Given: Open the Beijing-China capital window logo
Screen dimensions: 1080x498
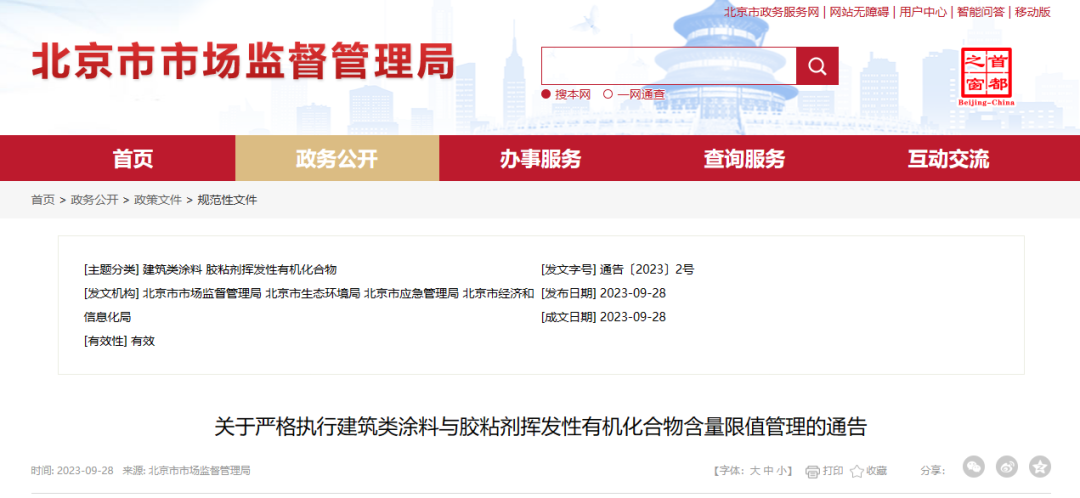Looking at the screenshot, I should click(x=986, y=77).
